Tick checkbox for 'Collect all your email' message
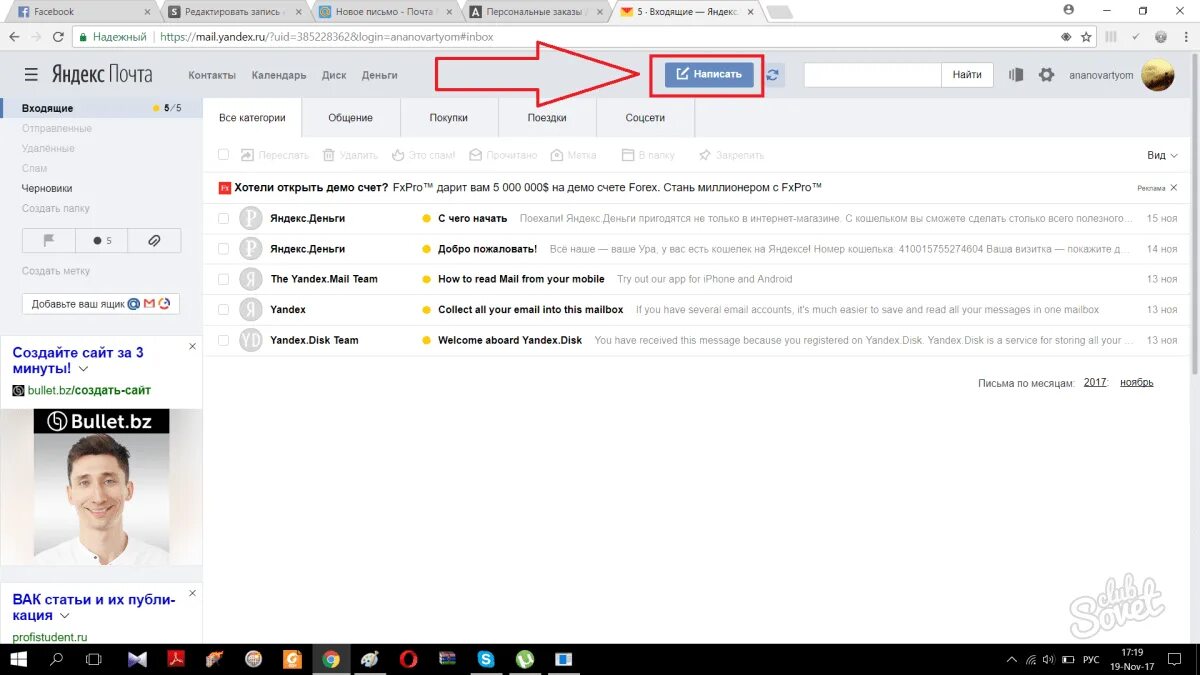 (224, 310)
